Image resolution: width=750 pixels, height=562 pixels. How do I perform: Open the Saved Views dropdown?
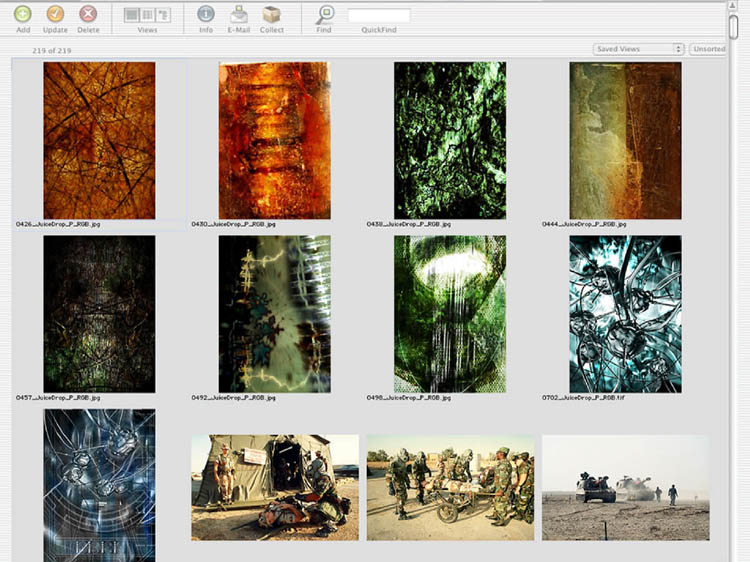point(638,49)
